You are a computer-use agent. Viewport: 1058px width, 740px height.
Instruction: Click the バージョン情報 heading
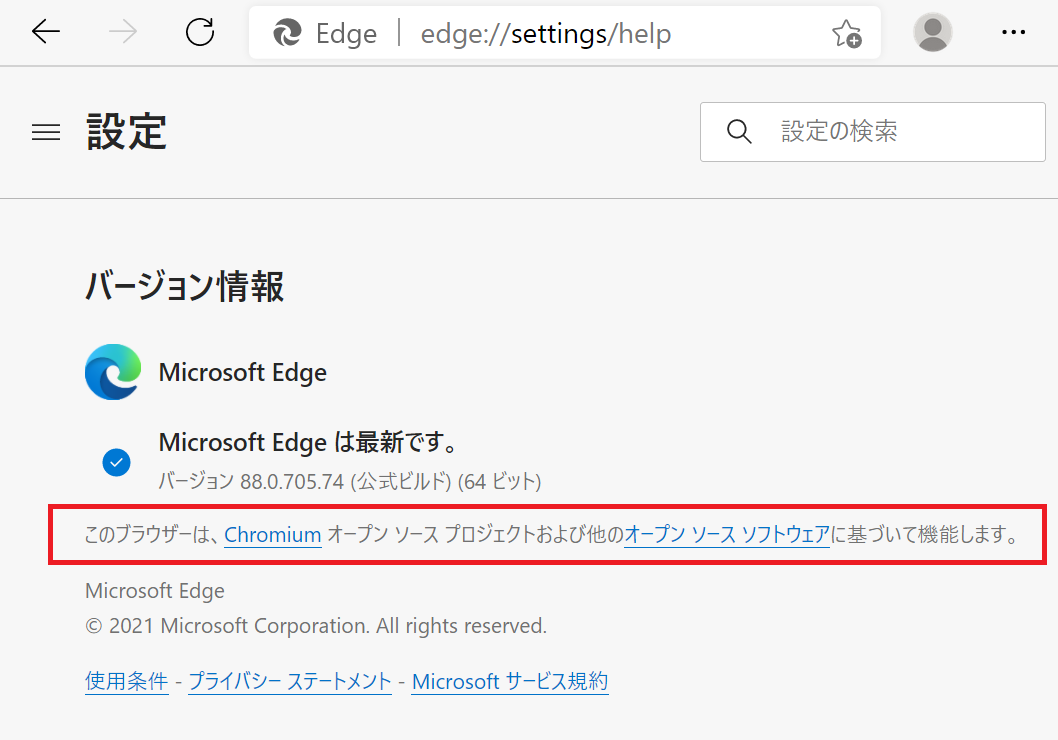184,286
